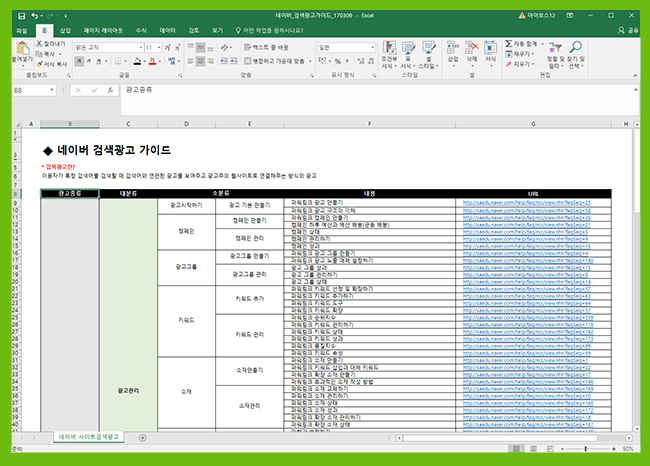
Task: Open Merge & Center dropdown arrow
Action: [310, 61]
